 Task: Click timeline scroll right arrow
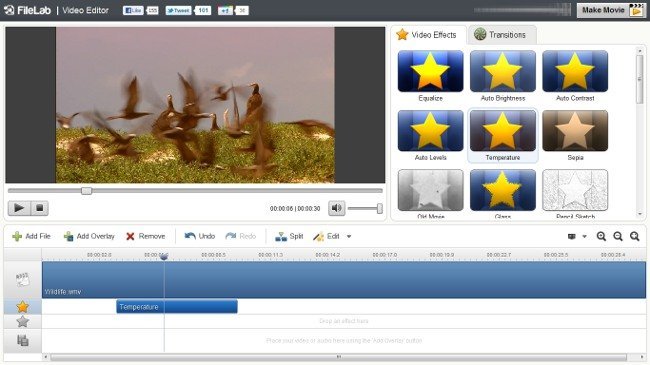[642, 357]
